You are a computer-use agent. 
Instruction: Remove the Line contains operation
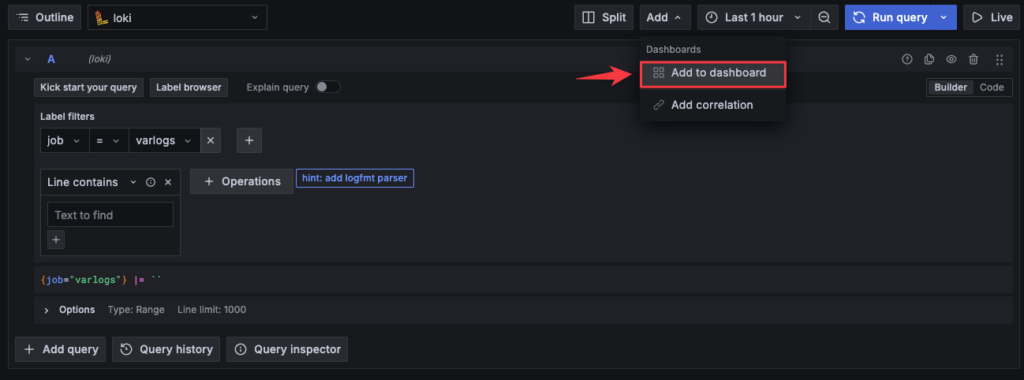(x=168, y=182)
